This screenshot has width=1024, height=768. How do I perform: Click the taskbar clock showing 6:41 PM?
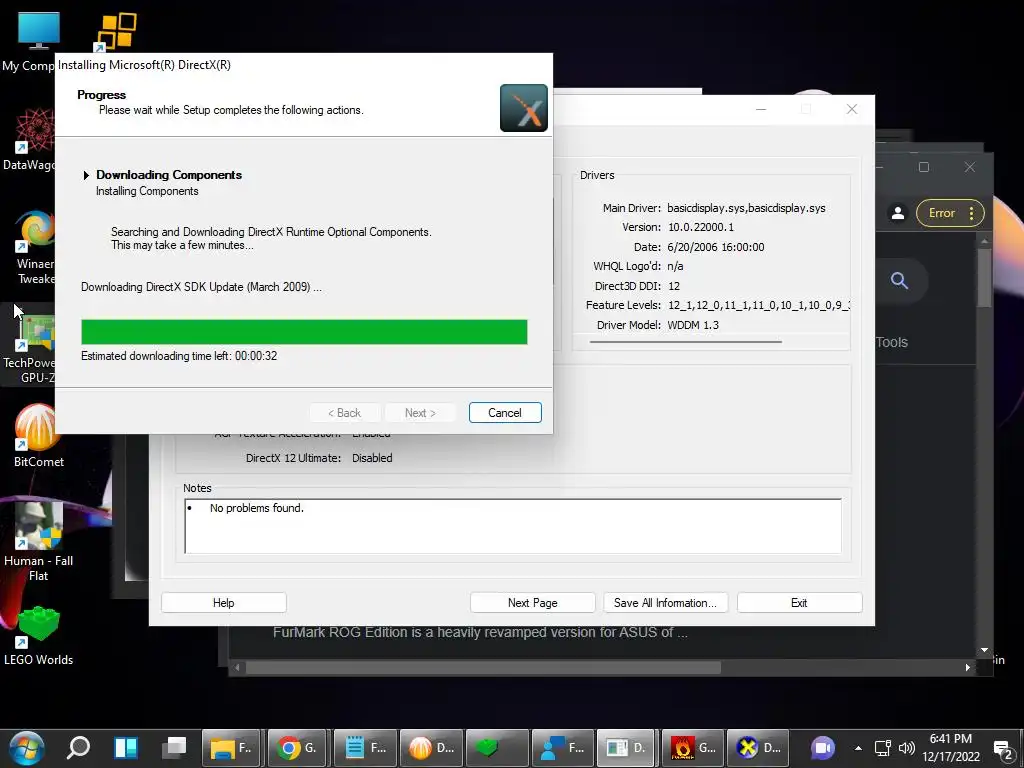point(951,748)
